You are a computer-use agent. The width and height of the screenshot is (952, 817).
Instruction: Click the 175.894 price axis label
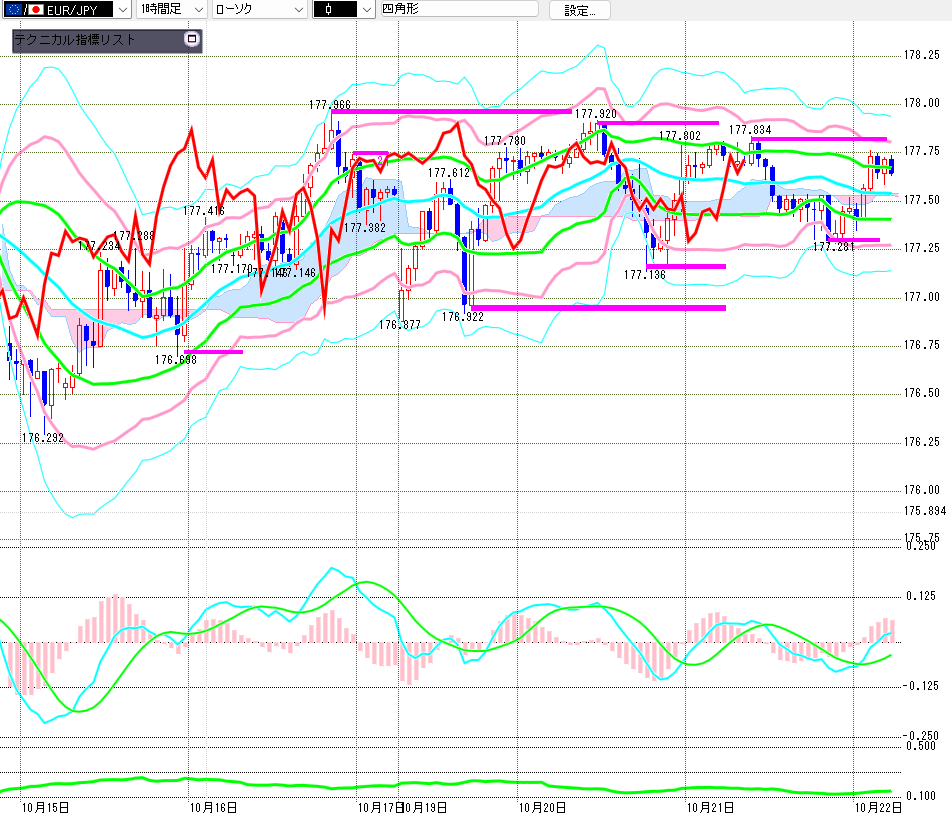(x=925, y=511)
